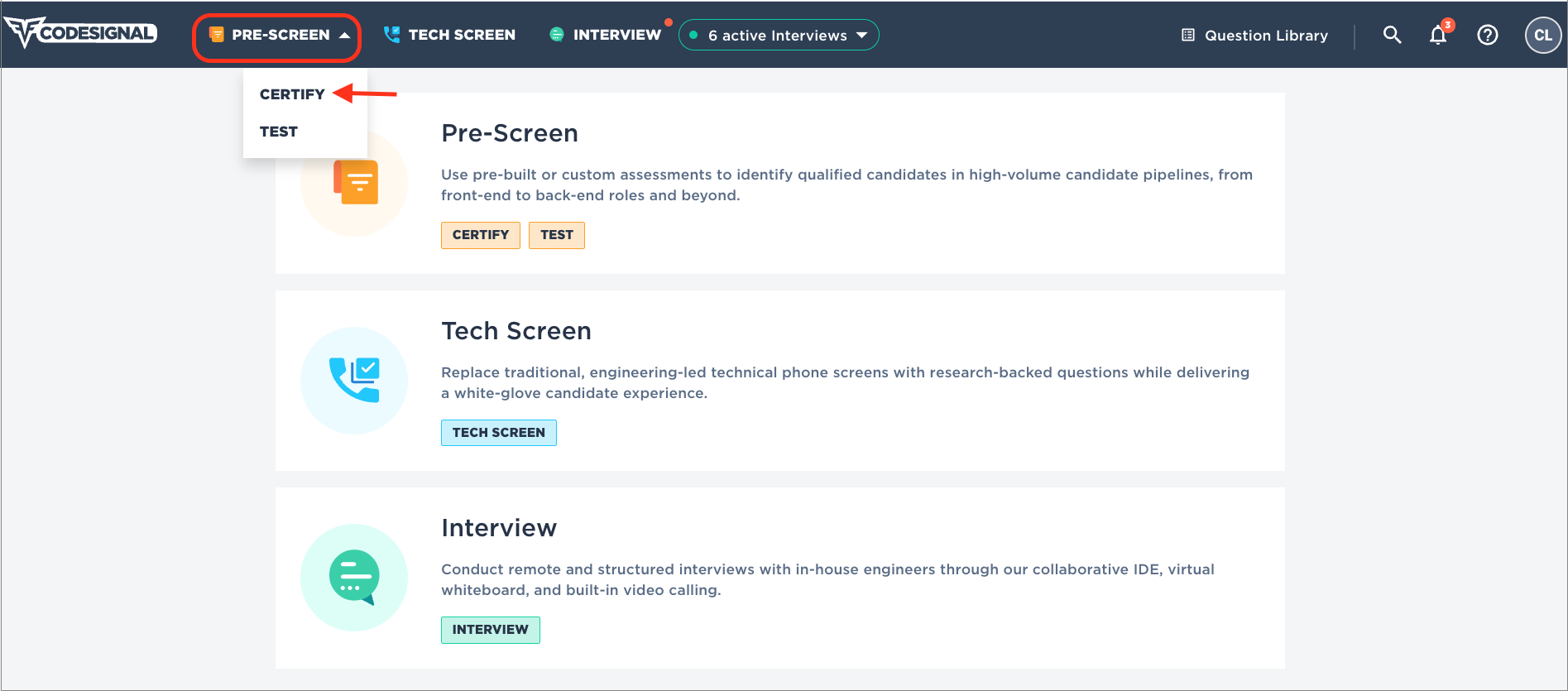Click the Interview card heading
The width and height of the screenshot is (1568, 691).
click(499, 528)
